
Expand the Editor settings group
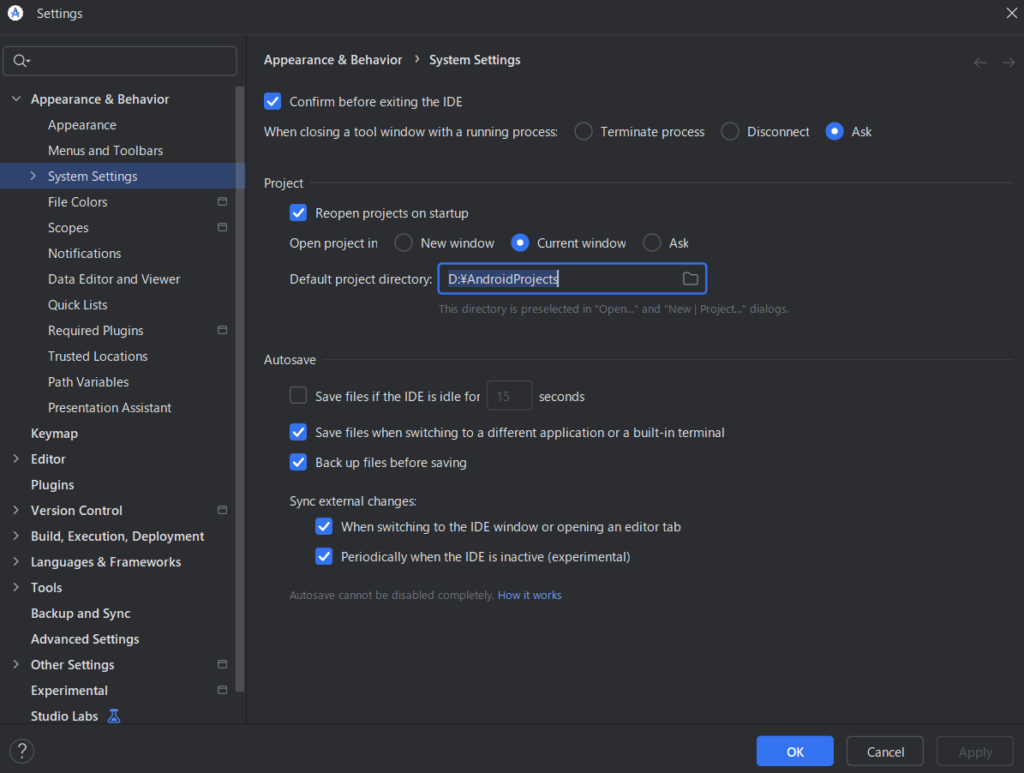[x=16, y=459]
